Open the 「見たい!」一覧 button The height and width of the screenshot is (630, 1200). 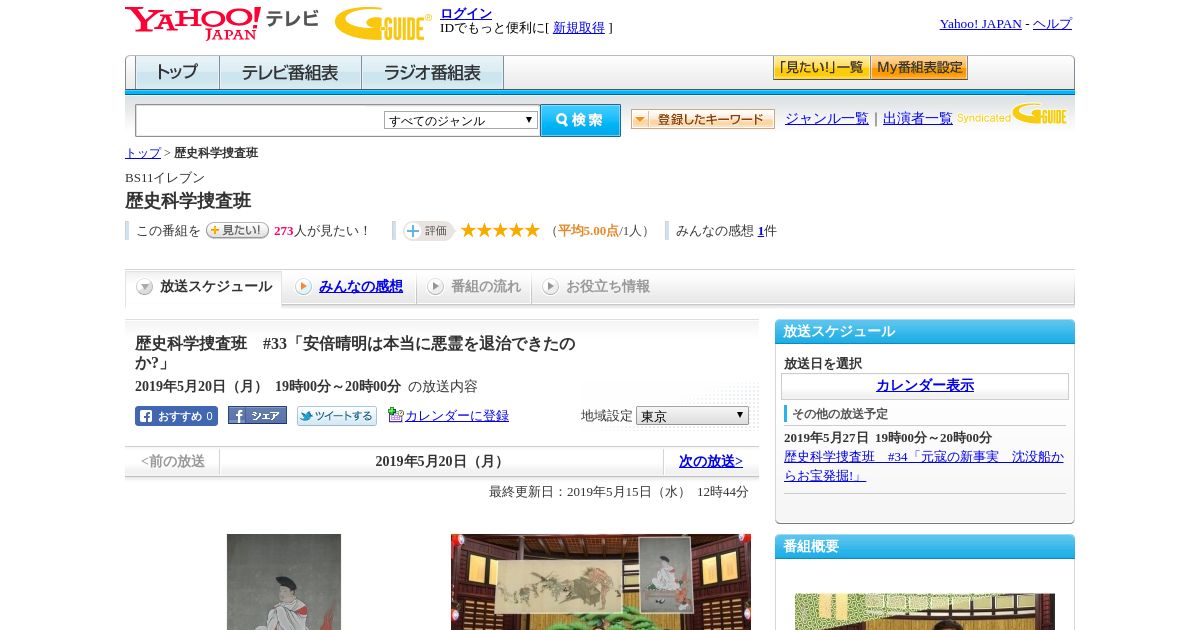821,68
